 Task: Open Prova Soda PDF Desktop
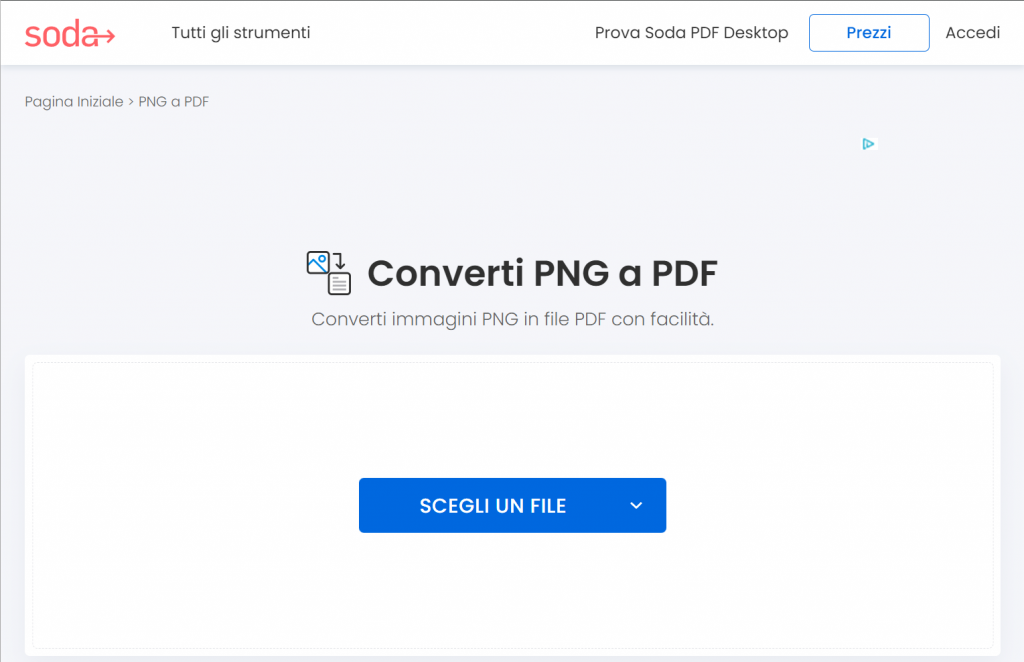pos(691,32)
